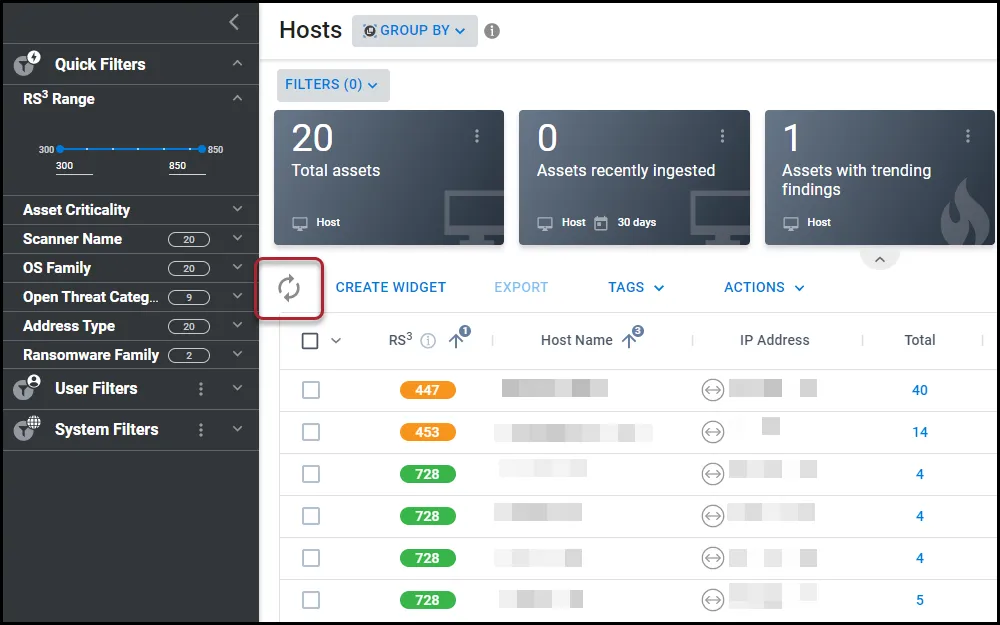
Task: Open total findings link showing 14
Action: [x=920, y=432]
